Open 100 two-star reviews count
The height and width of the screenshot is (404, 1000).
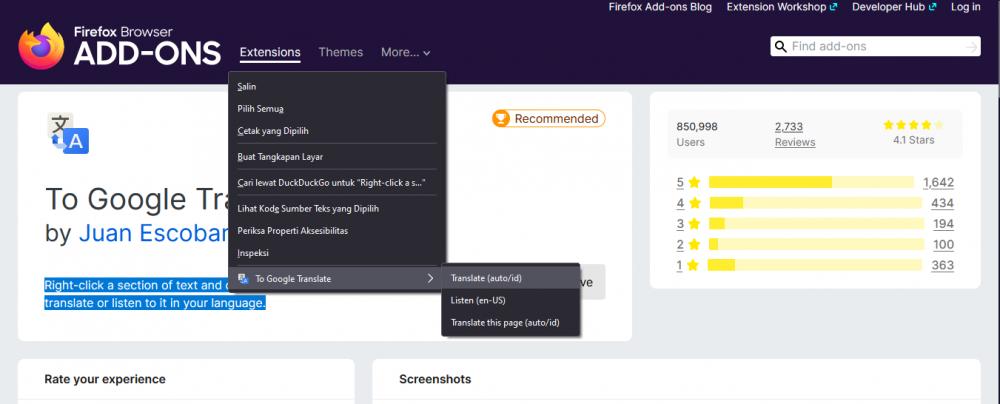(943, 244)
